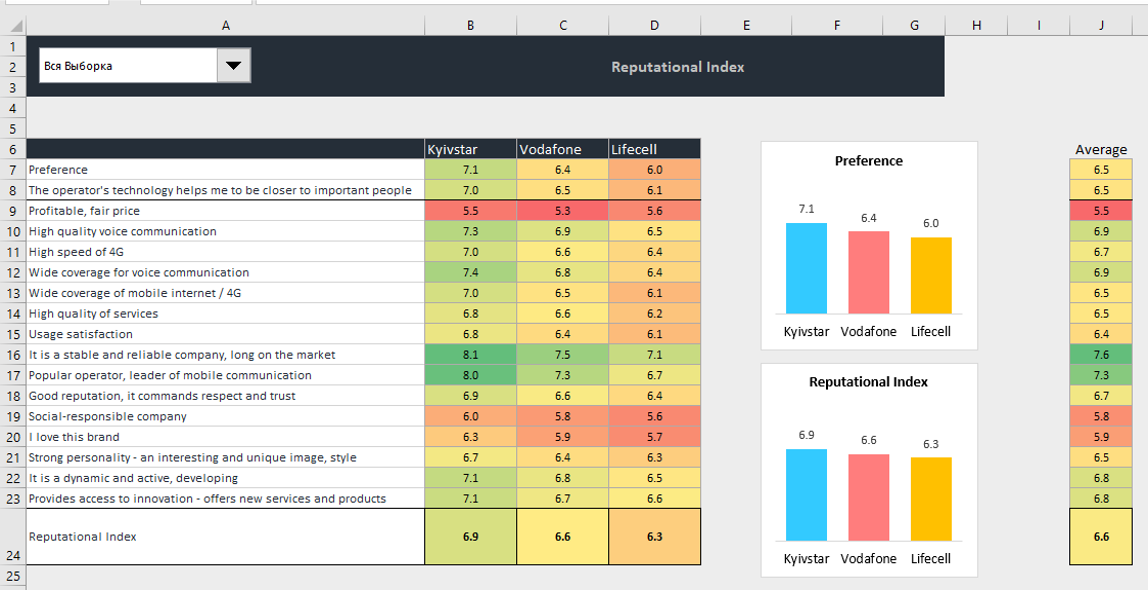Click the Select All corner triangle

point(17,26)
